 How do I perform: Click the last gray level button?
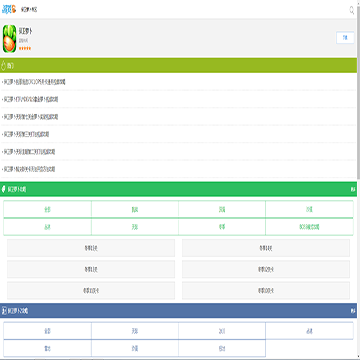tap(266, 290)
